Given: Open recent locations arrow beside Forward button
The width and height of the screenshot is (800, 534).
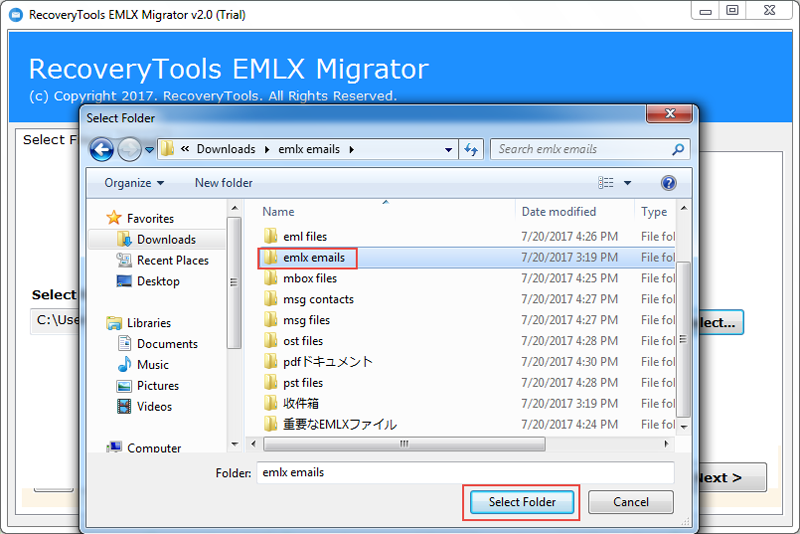Looking at the screenshot, I should [149, 150].
